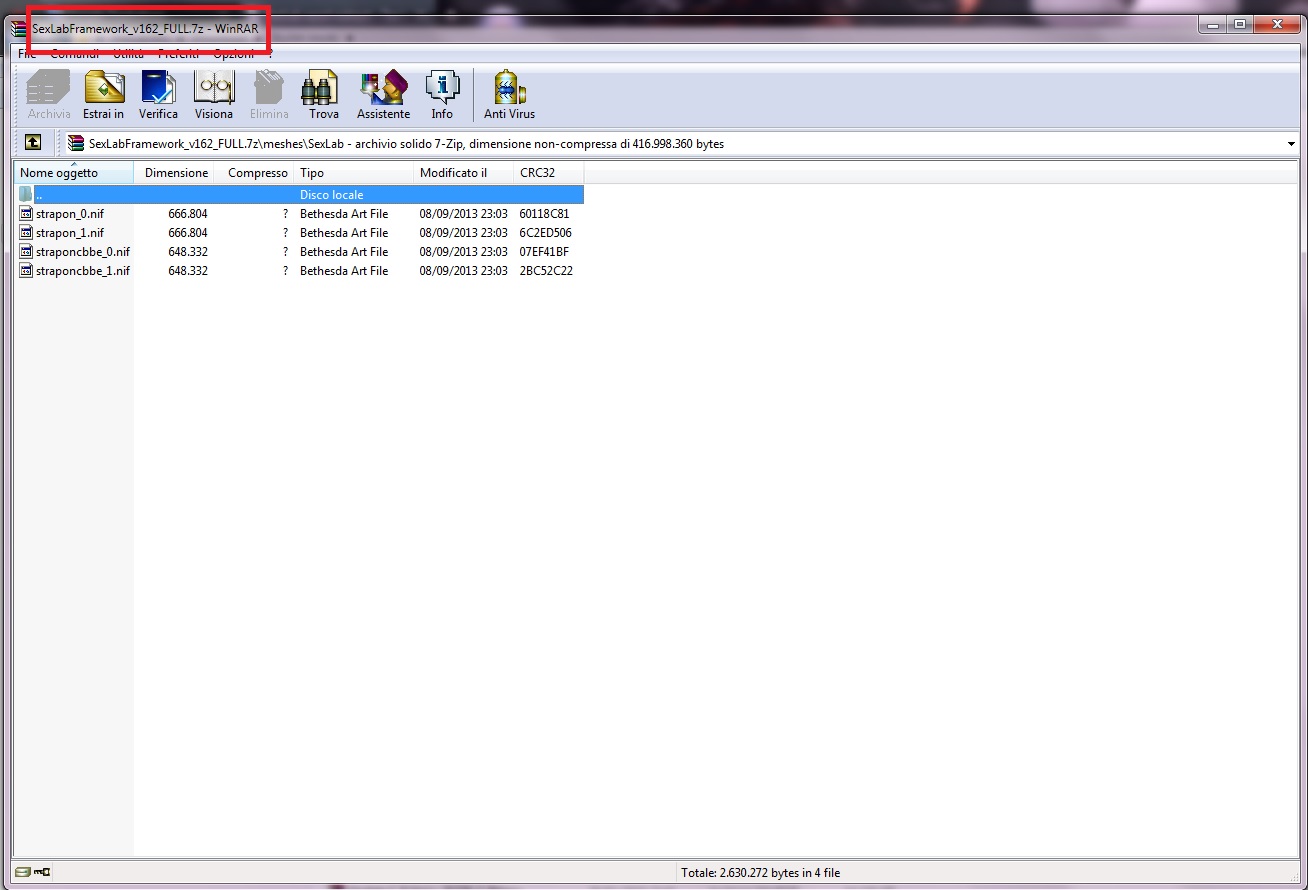Sort by Compresso column header
The height and width of the screenshot is (890, 1308).
click(254, 173)
